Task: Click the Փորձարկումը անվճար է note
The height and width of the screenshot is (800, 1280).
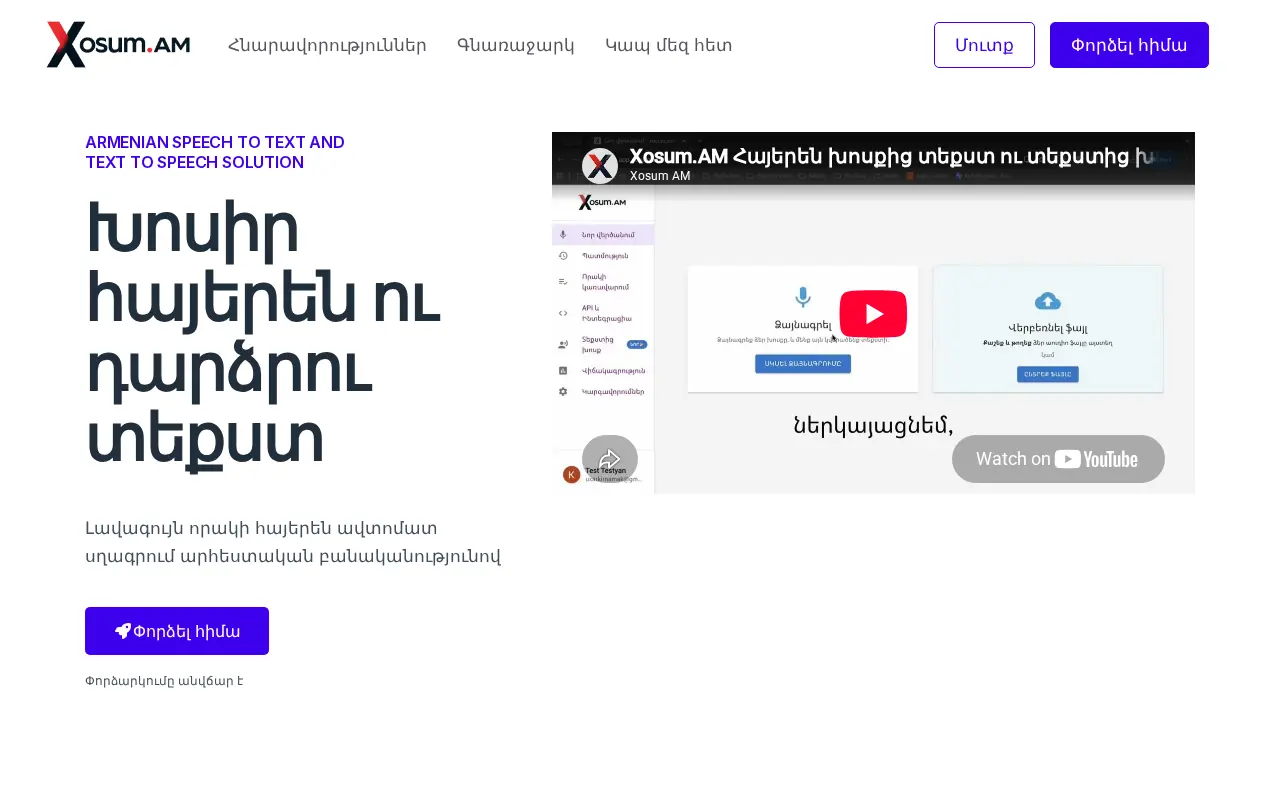Action: (164, 681)
